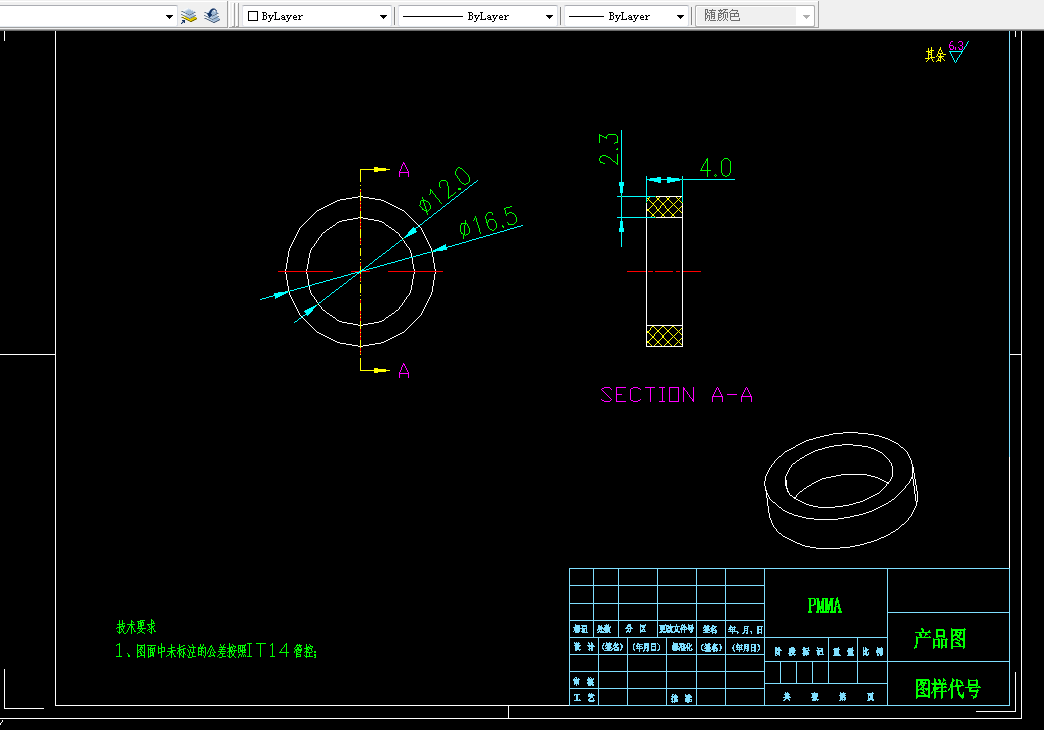Viewport: 1044px width, 730px height.
Task: Select the 设计 title block cell
Action: coord(584,647)
